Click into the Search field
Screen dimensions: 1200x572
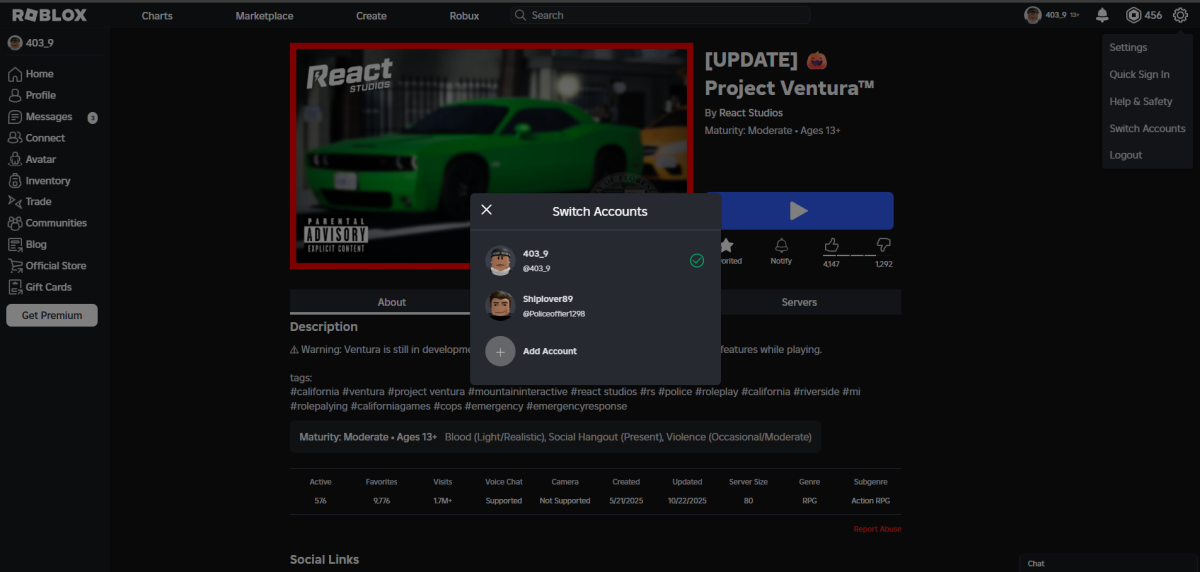660,15
